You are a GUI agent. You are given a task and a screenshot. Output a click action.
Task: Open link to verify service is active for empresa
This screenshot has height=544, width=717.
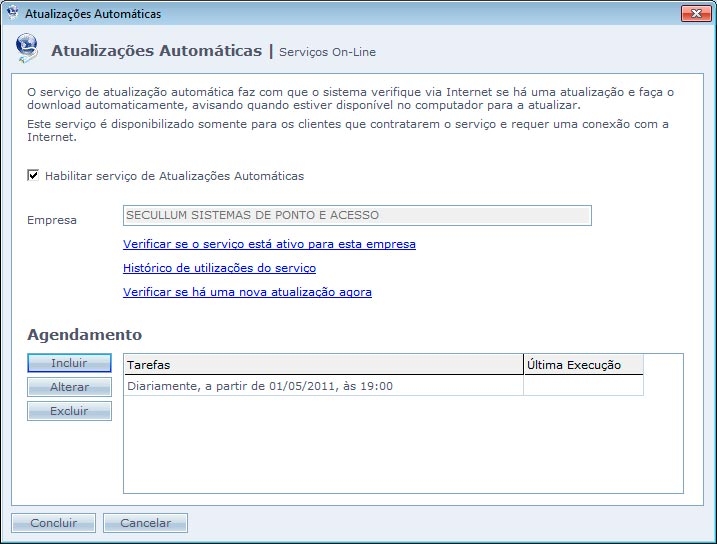pos(269,244)
